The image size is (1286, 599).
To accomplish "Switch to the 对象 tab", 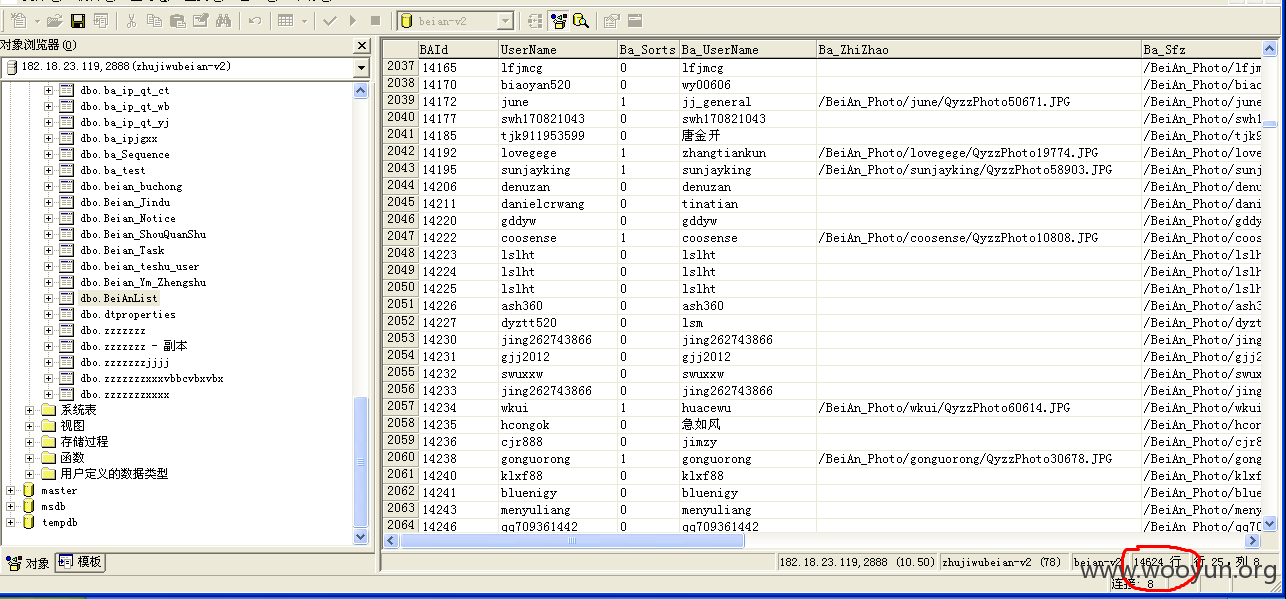I will (27, 563).
